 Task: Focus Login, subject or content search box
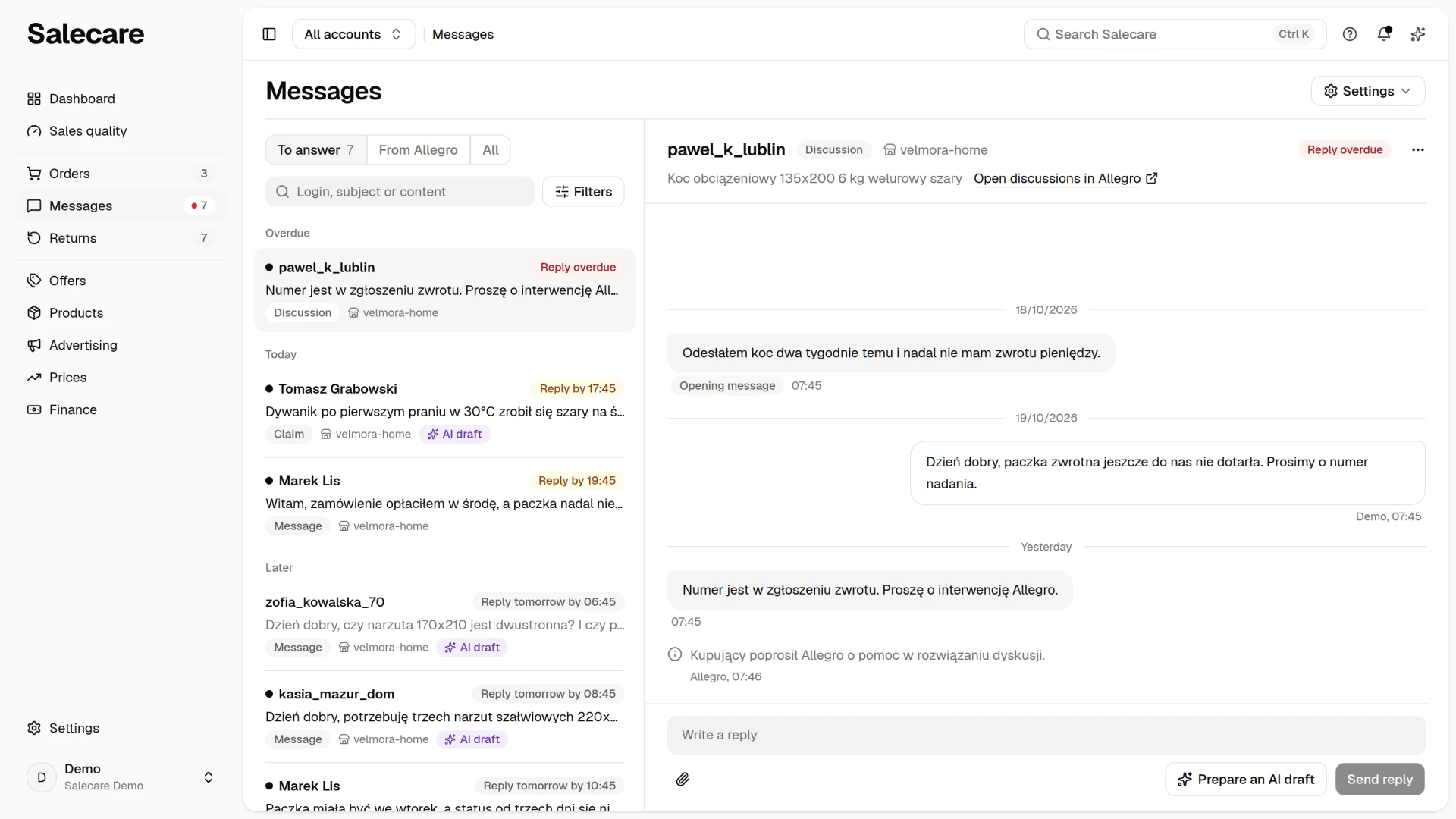(x=400, y=192)
